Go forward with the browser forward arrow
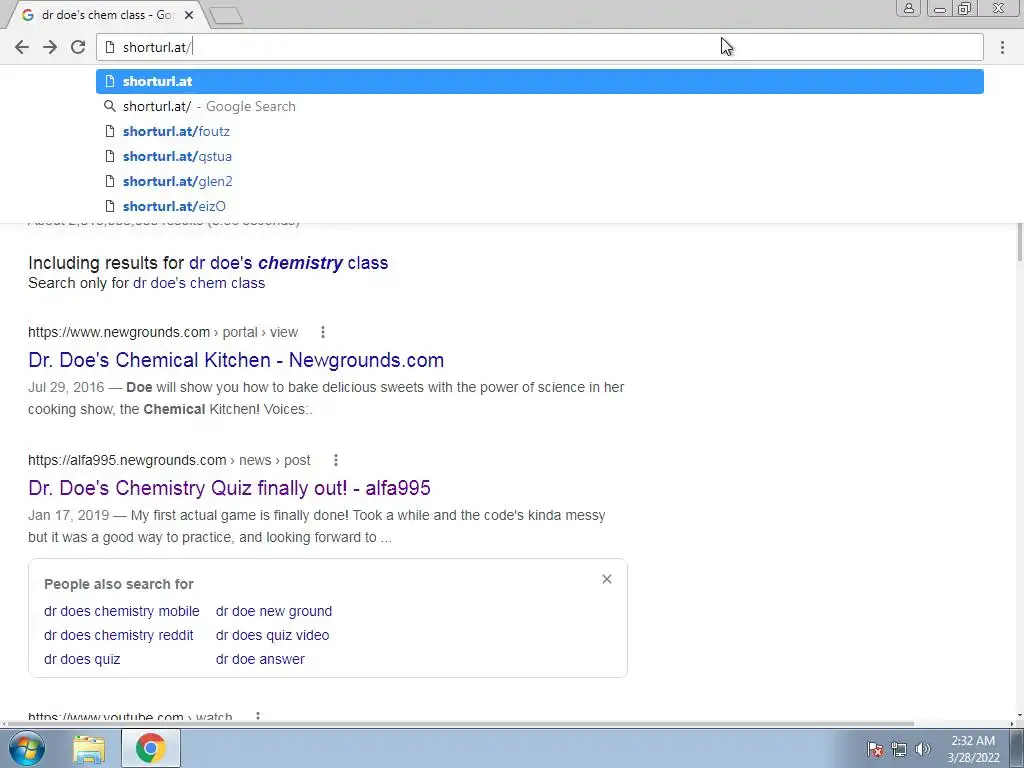Viewport: 1024px width, 768px height. (50, 47)
